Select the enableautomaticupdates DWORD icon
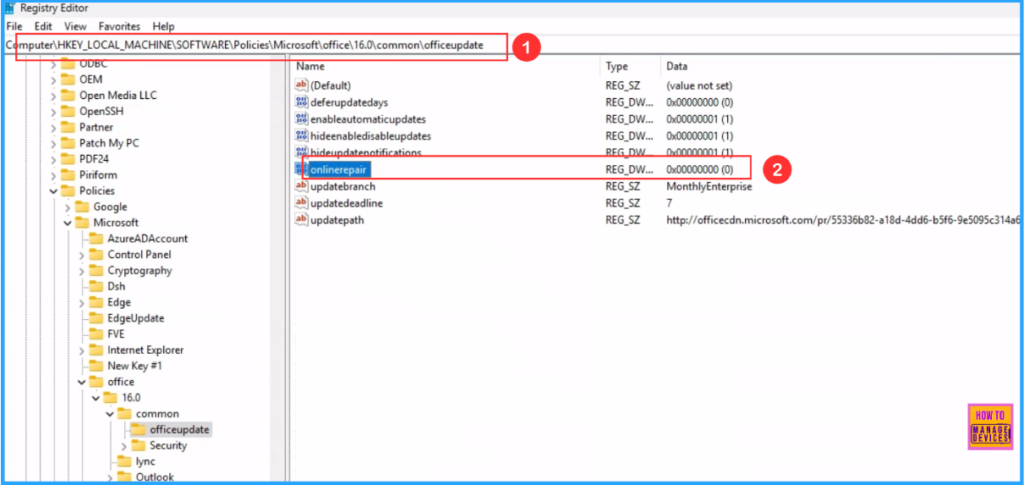 (x=301, y=119)
